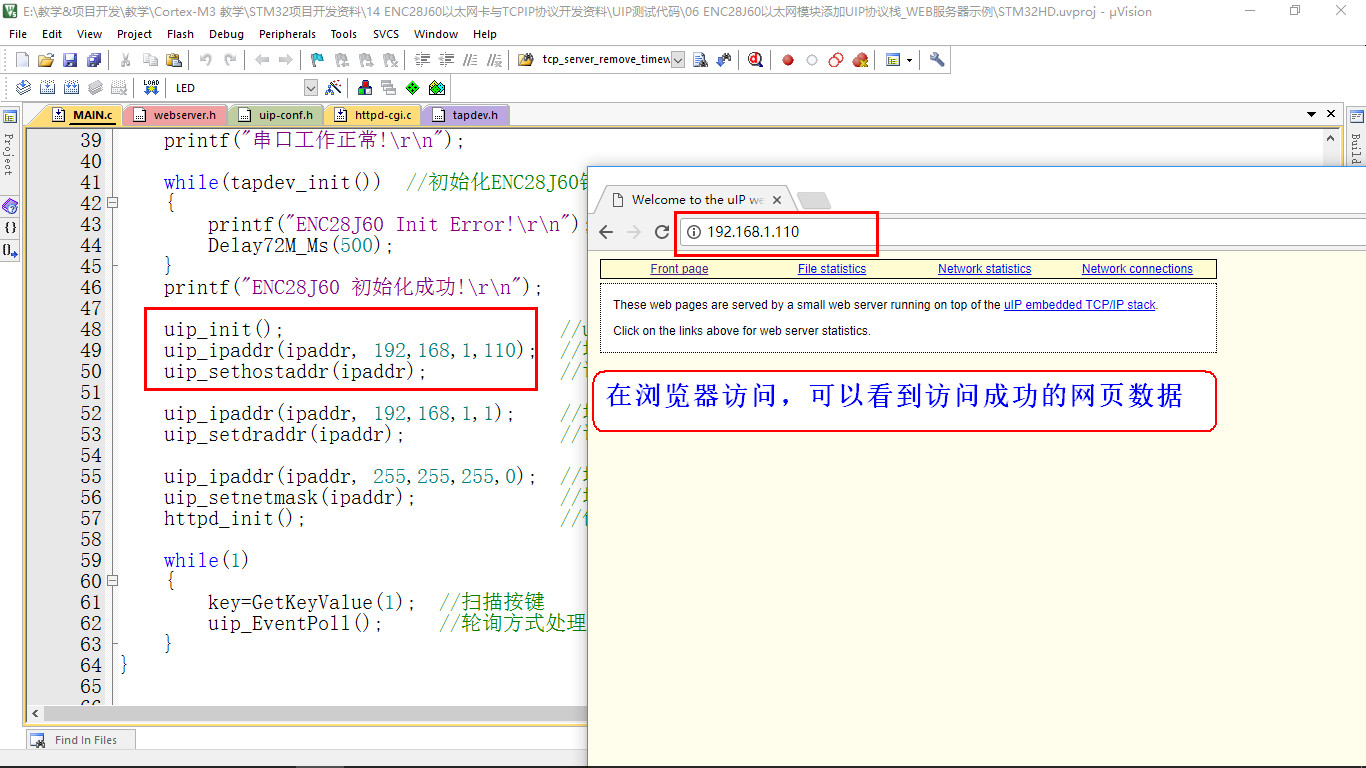Open the Window layout dropdown arrow
1366x768 pixels.
coord(909,60)
